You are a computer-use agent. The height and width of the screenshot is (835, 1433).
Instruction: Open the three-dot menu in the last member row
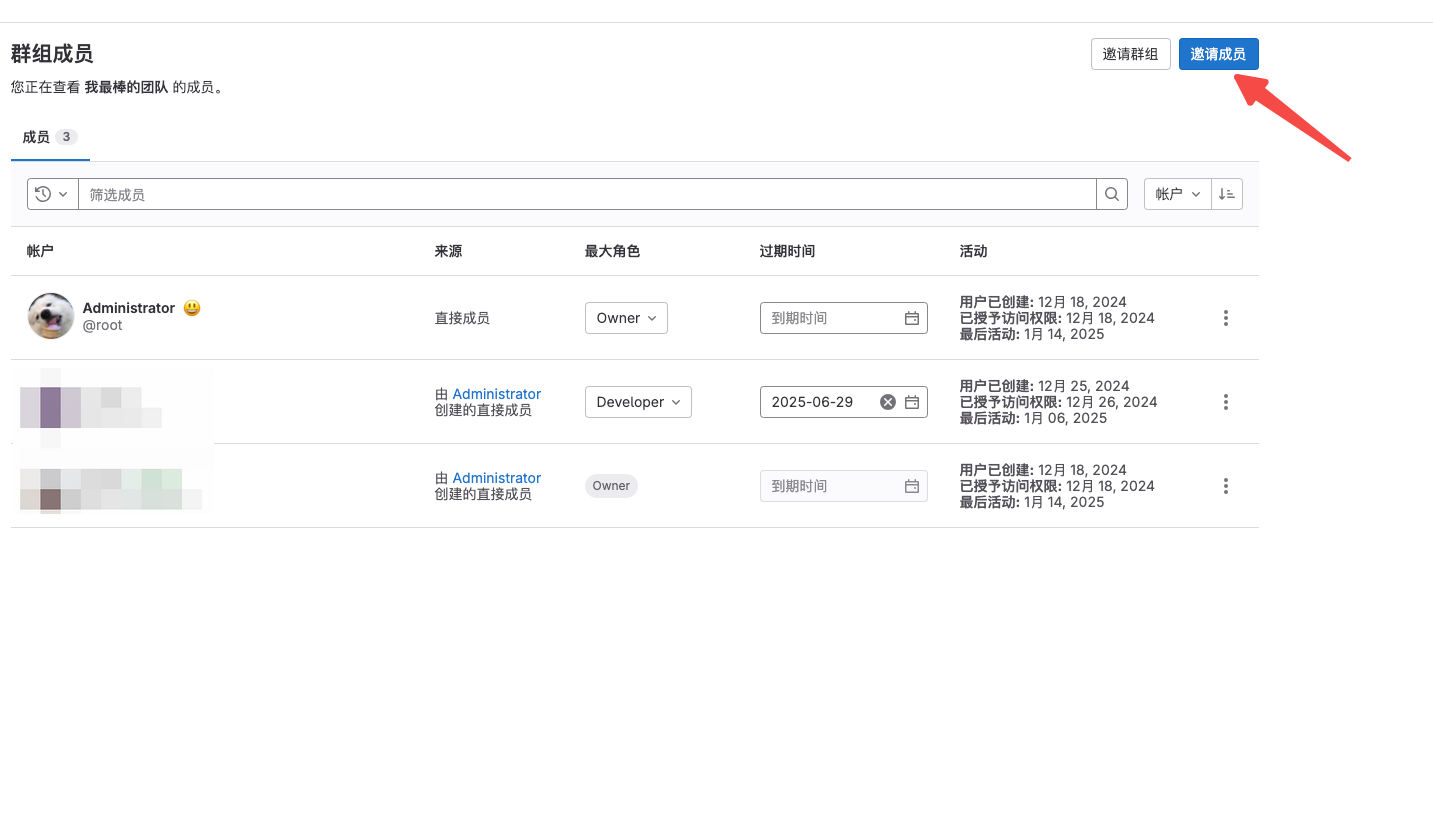click(x=1226, y=486)
